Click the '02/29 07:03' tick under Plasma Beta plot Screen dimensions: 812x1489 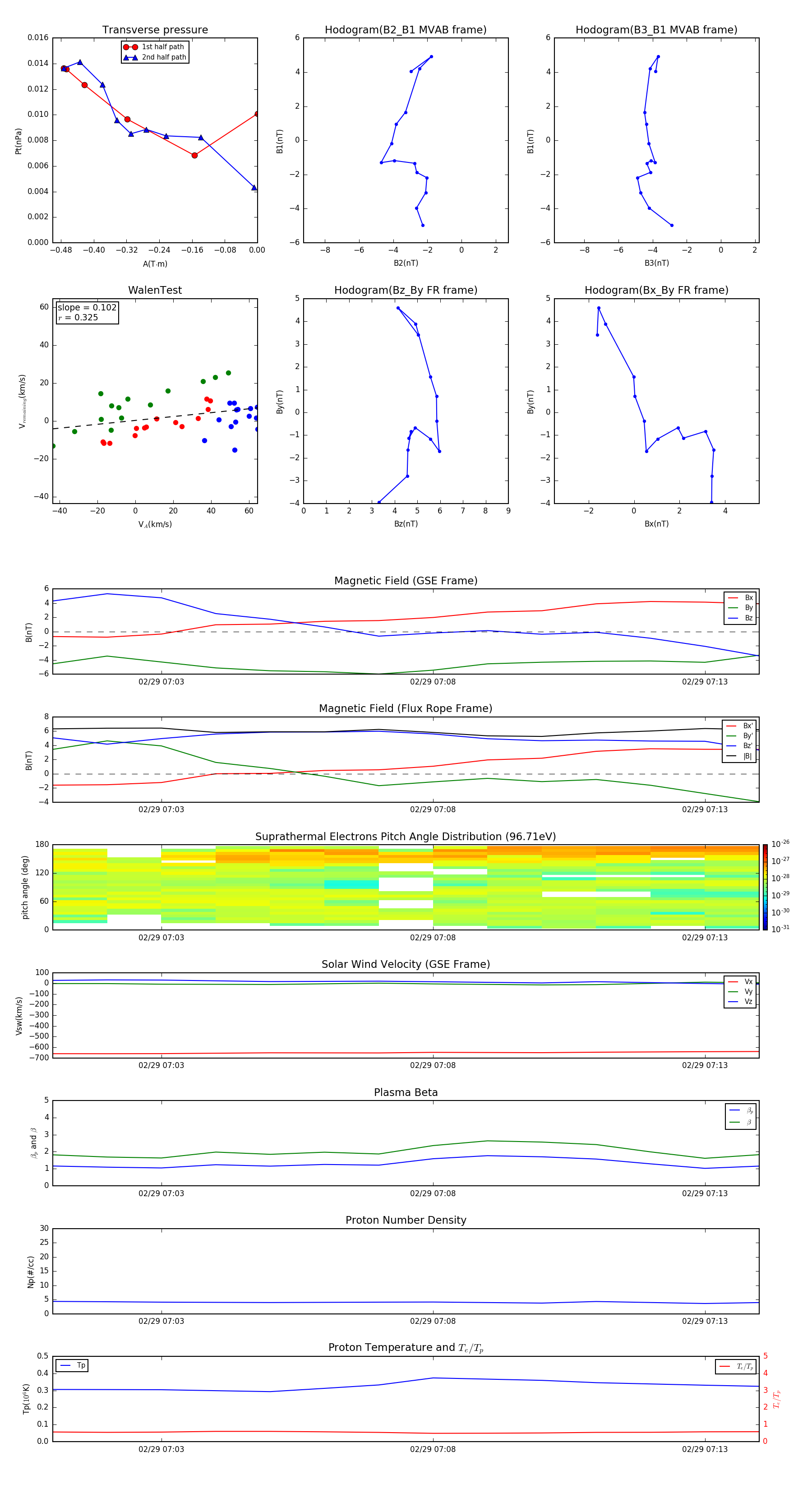(161, 1193)
